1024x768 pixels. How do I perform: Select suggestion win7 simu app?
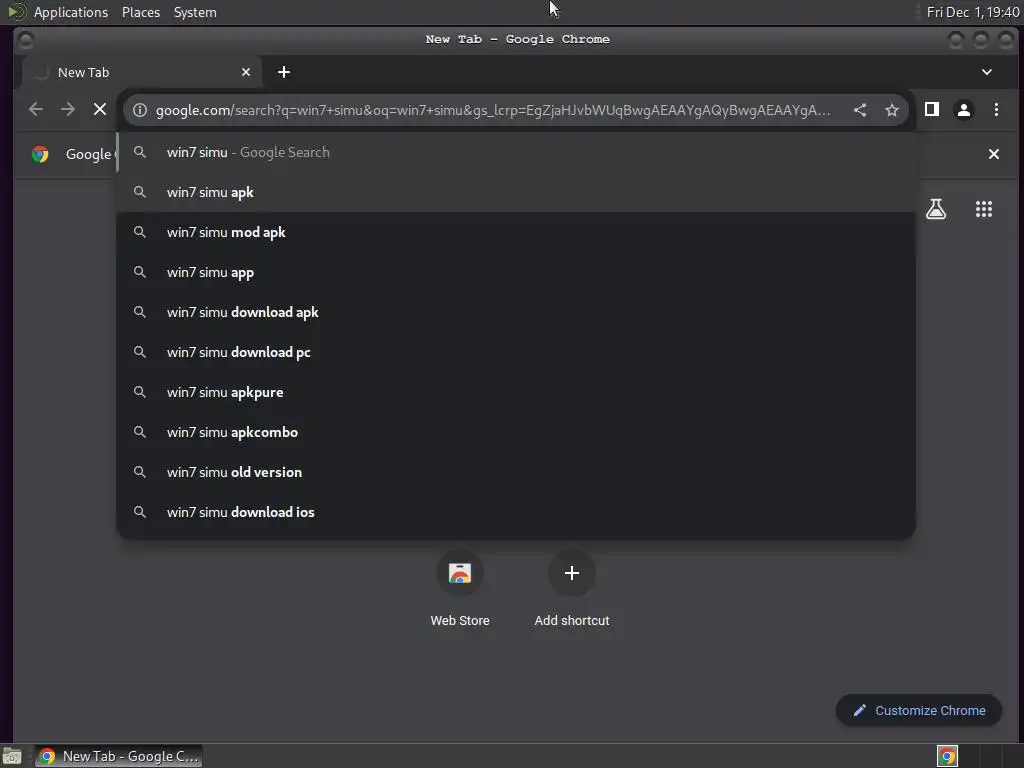[x=516, y=272]
